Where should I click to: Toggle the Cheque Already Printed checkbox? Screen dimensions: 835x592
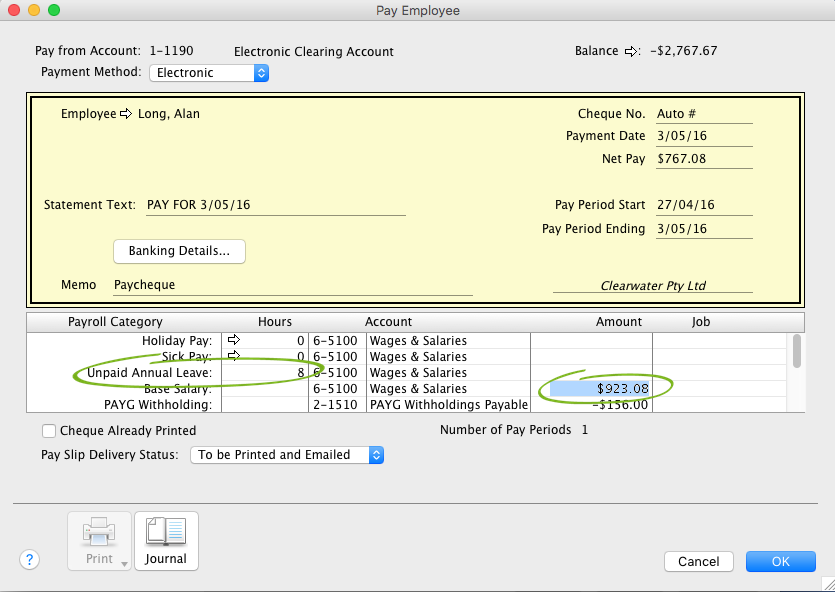[x=49, y=431]
